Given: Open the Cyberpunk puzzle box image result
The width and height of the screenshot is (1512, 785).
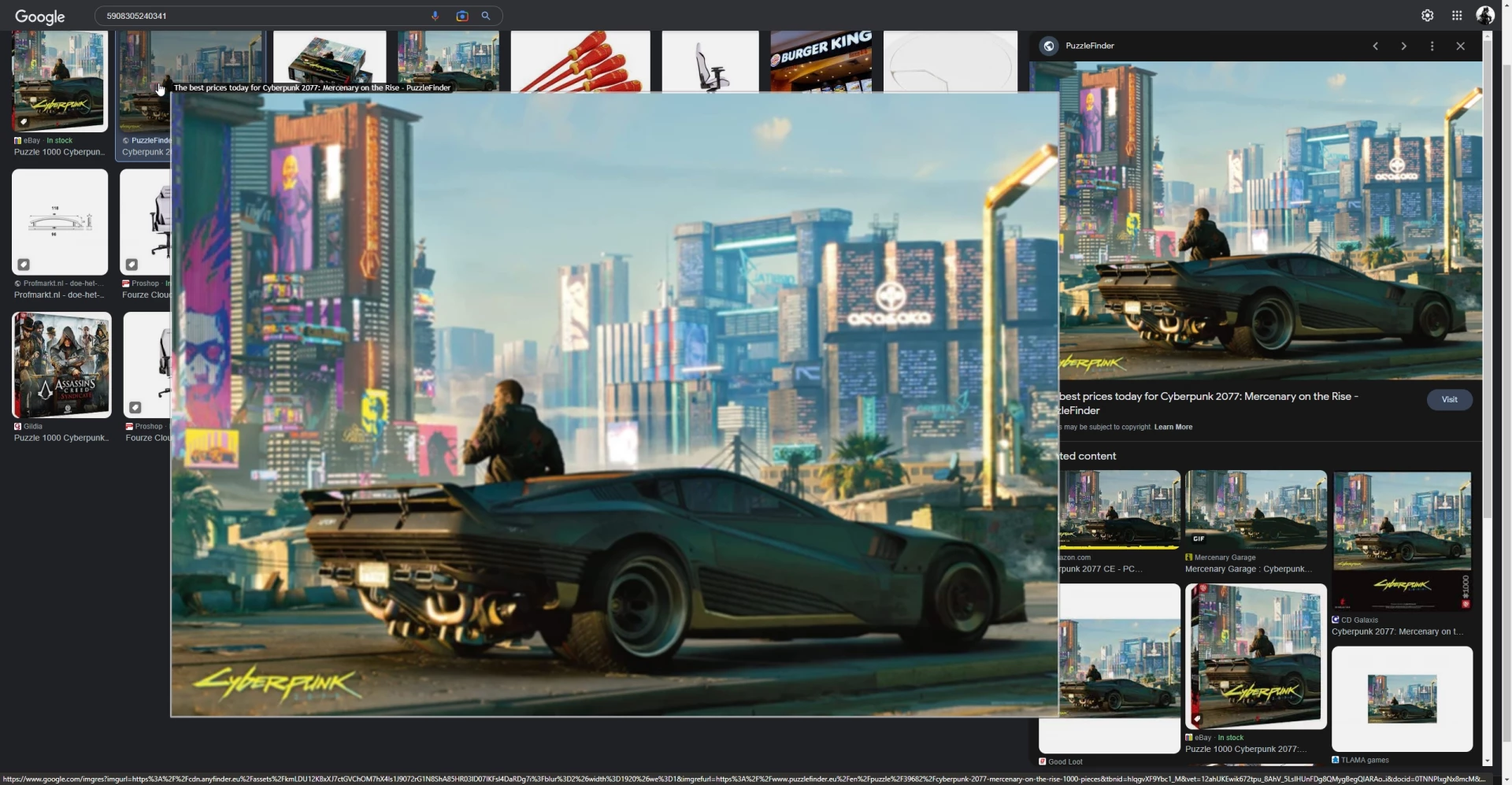Looking at the screenshot, I should (x=329, y=61).
